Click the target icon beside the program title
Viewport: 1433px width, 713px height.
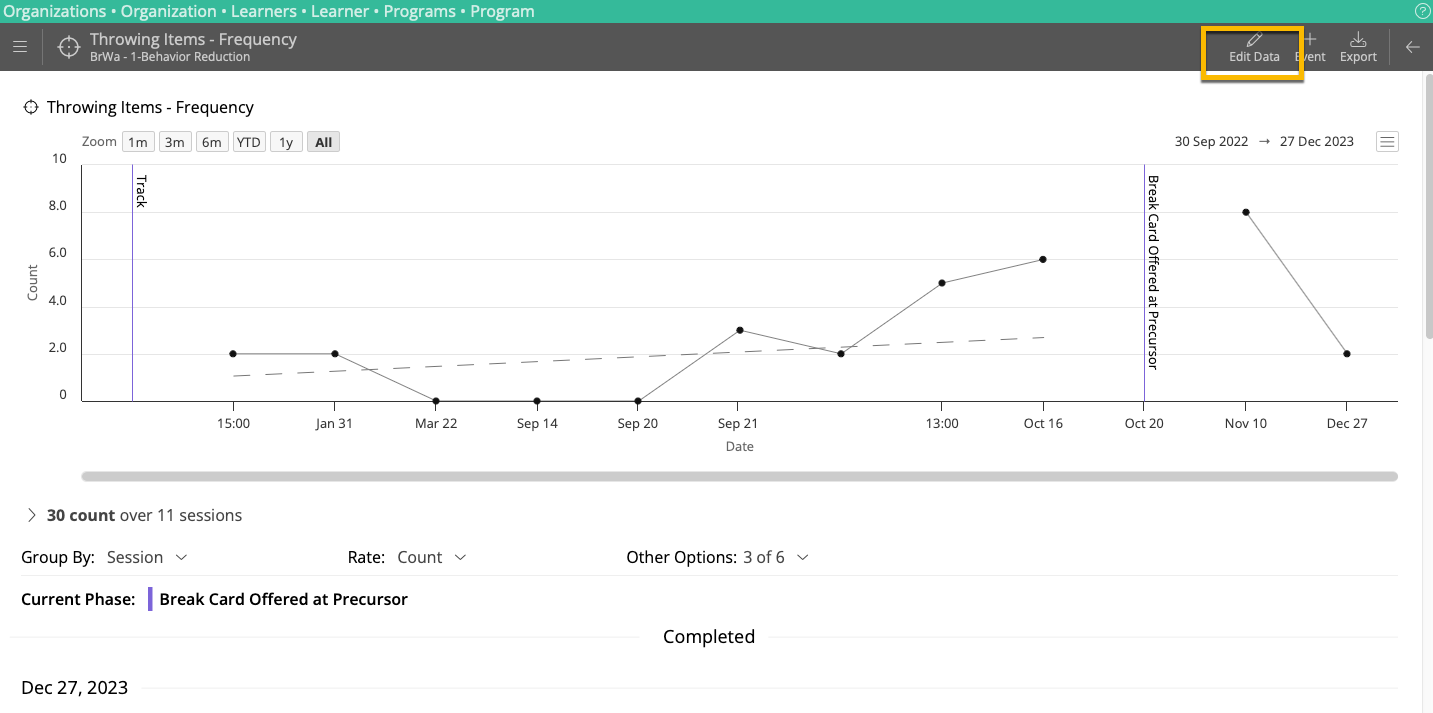pyautogui.click(x=68, y=47)
